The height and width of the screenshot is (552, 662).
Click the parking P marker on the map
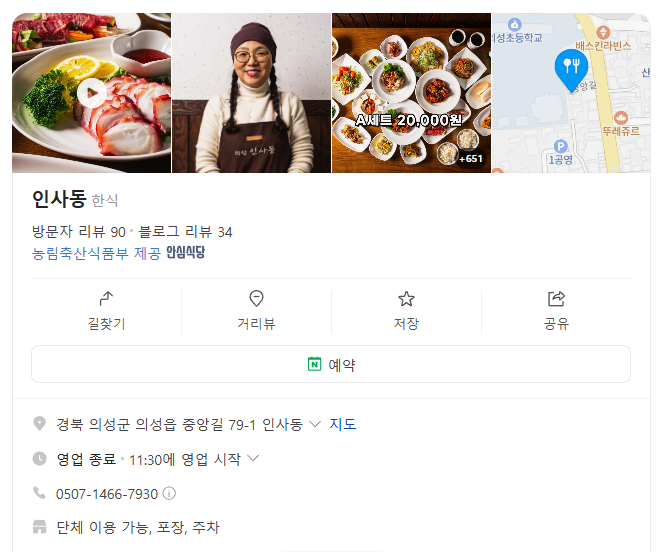pyautogui.click(x=560, y=147)
